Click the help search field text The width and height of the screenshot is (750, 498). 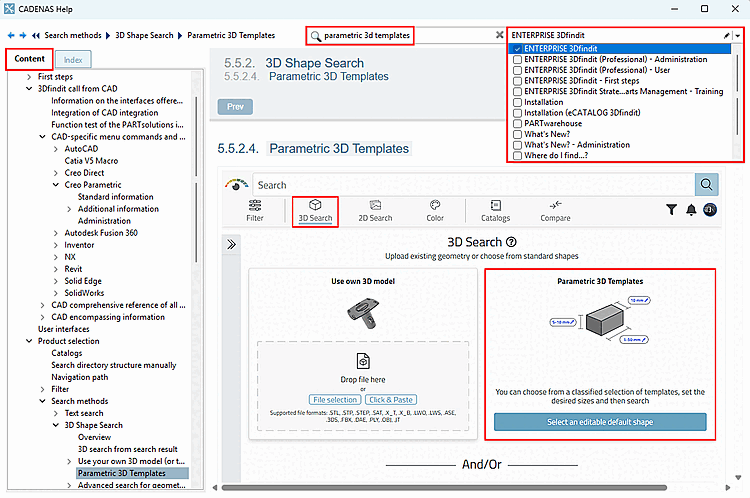[x=367, y=35]
